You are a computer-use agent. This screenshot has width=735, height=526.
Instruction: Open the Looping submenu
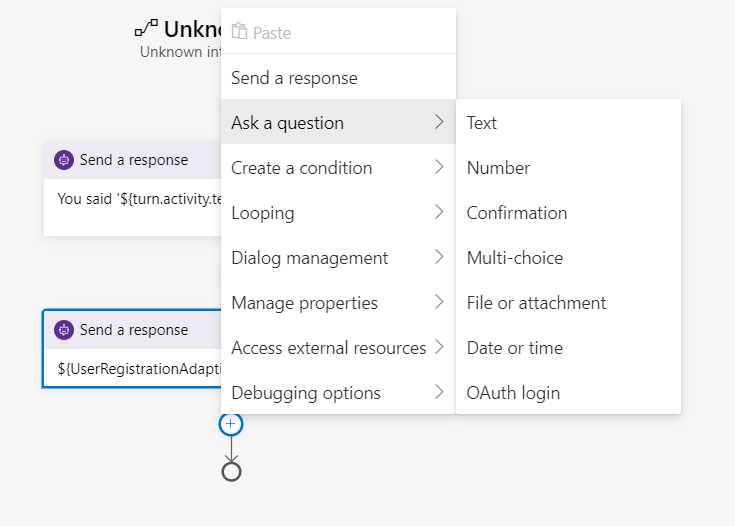[338, 213]
